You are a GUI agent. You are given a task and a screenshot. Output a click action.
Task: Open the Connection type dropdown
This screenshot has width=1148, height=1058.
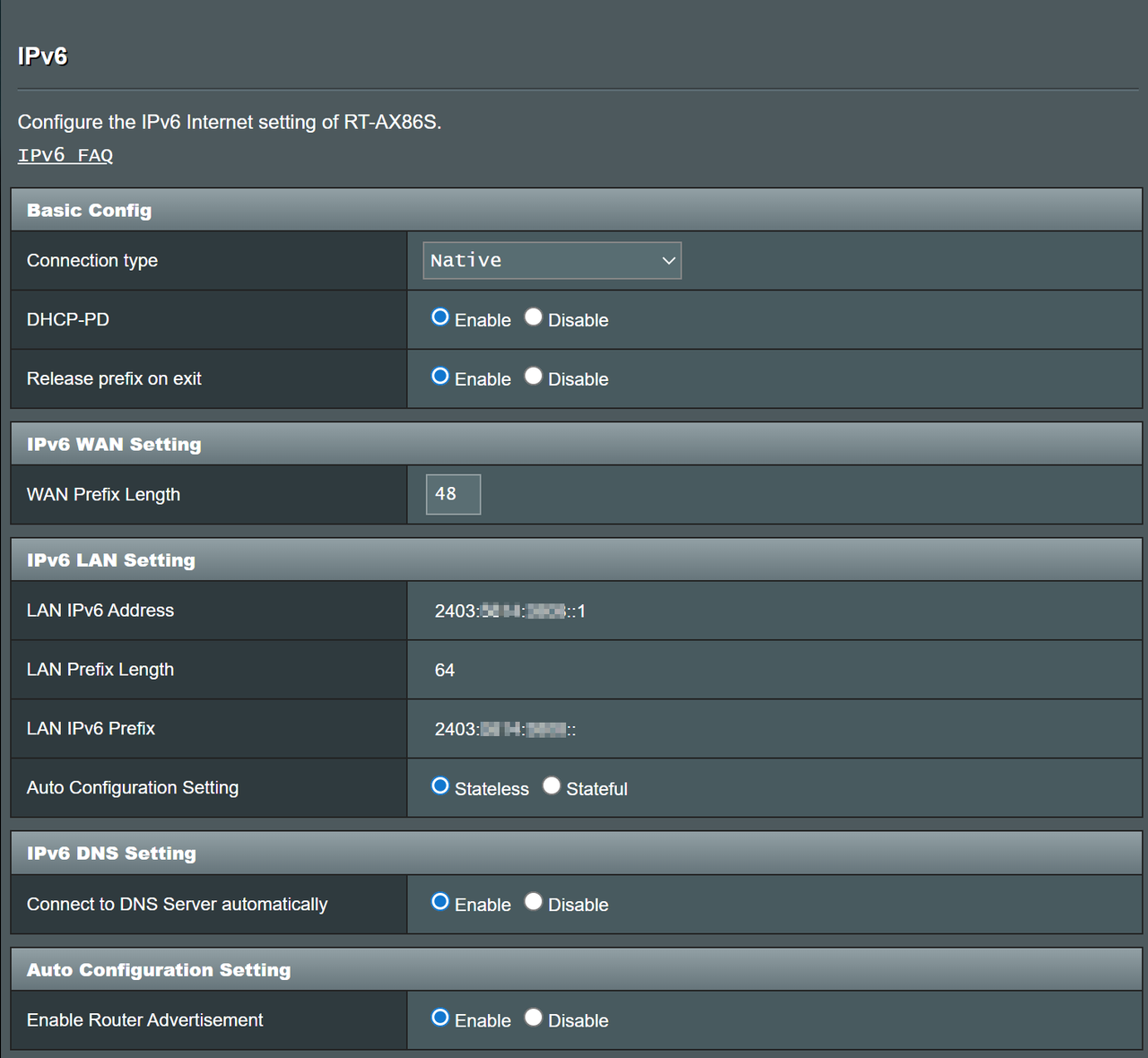(552, 260)
